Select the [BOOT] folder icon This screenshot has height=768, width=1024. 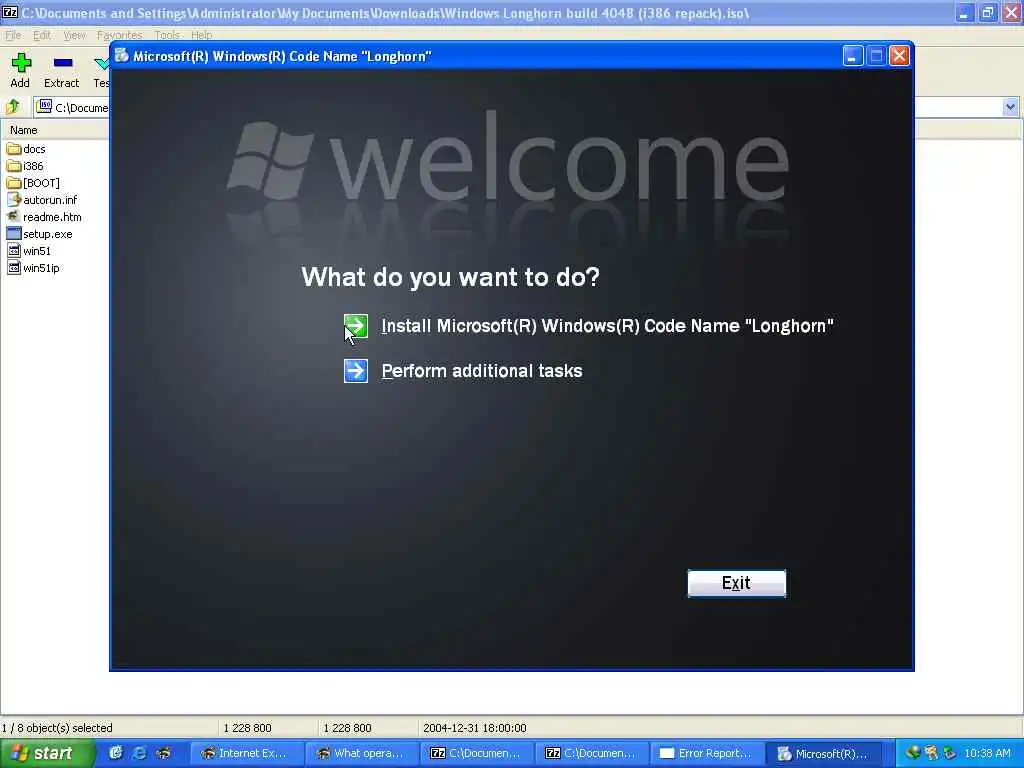click(x=14, y=183)
